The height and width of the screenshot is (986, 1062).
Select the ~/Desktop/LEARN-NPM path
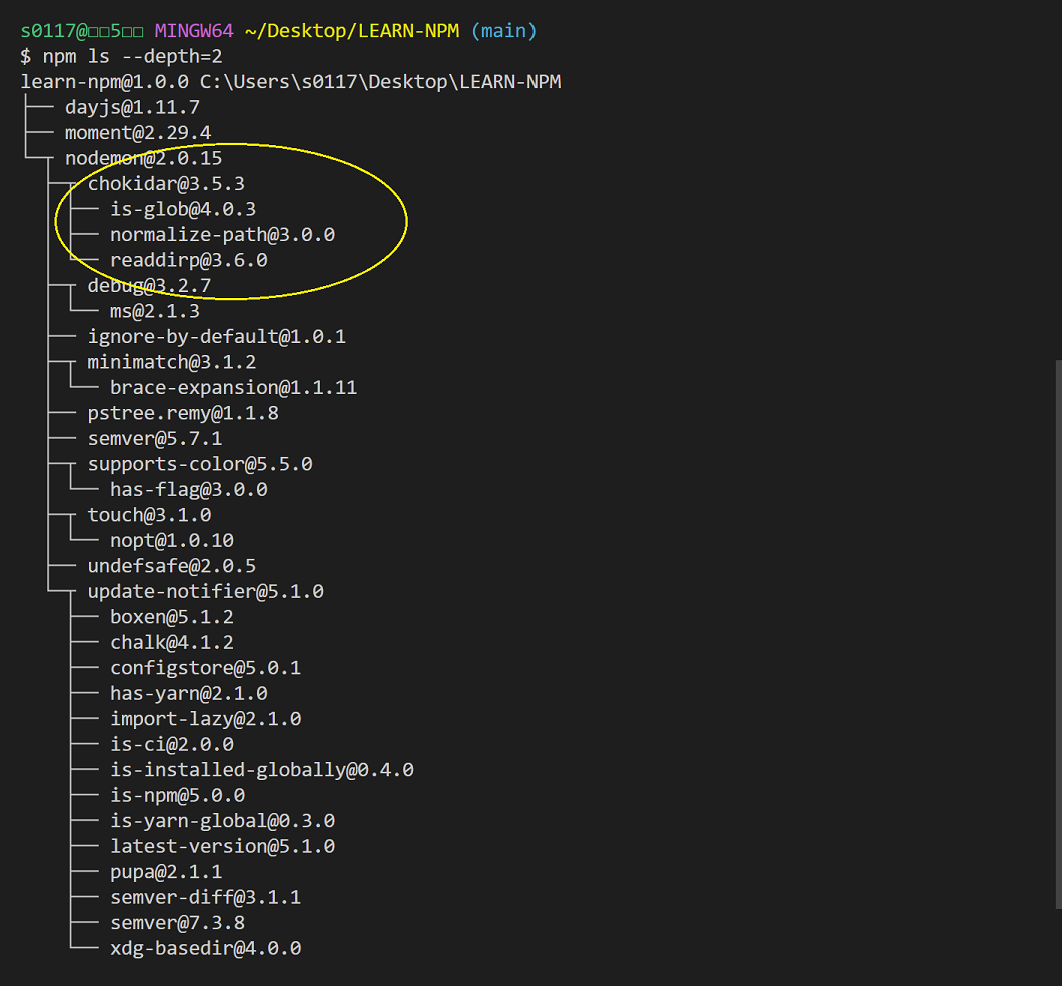352,31
